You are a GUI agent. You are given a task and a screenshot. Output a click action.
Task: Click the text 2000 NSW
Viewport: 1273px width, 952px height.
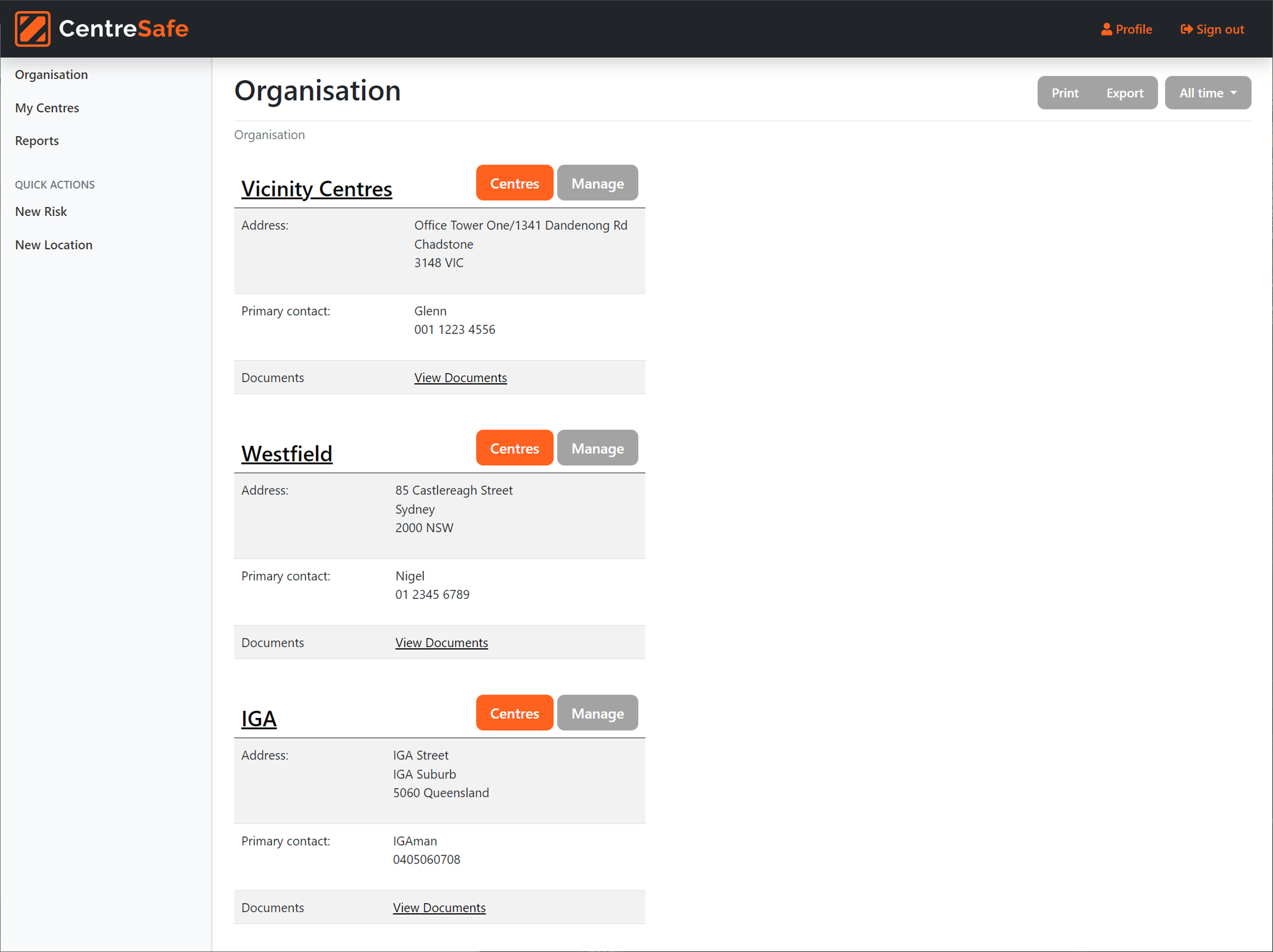(x=424, y=527)
